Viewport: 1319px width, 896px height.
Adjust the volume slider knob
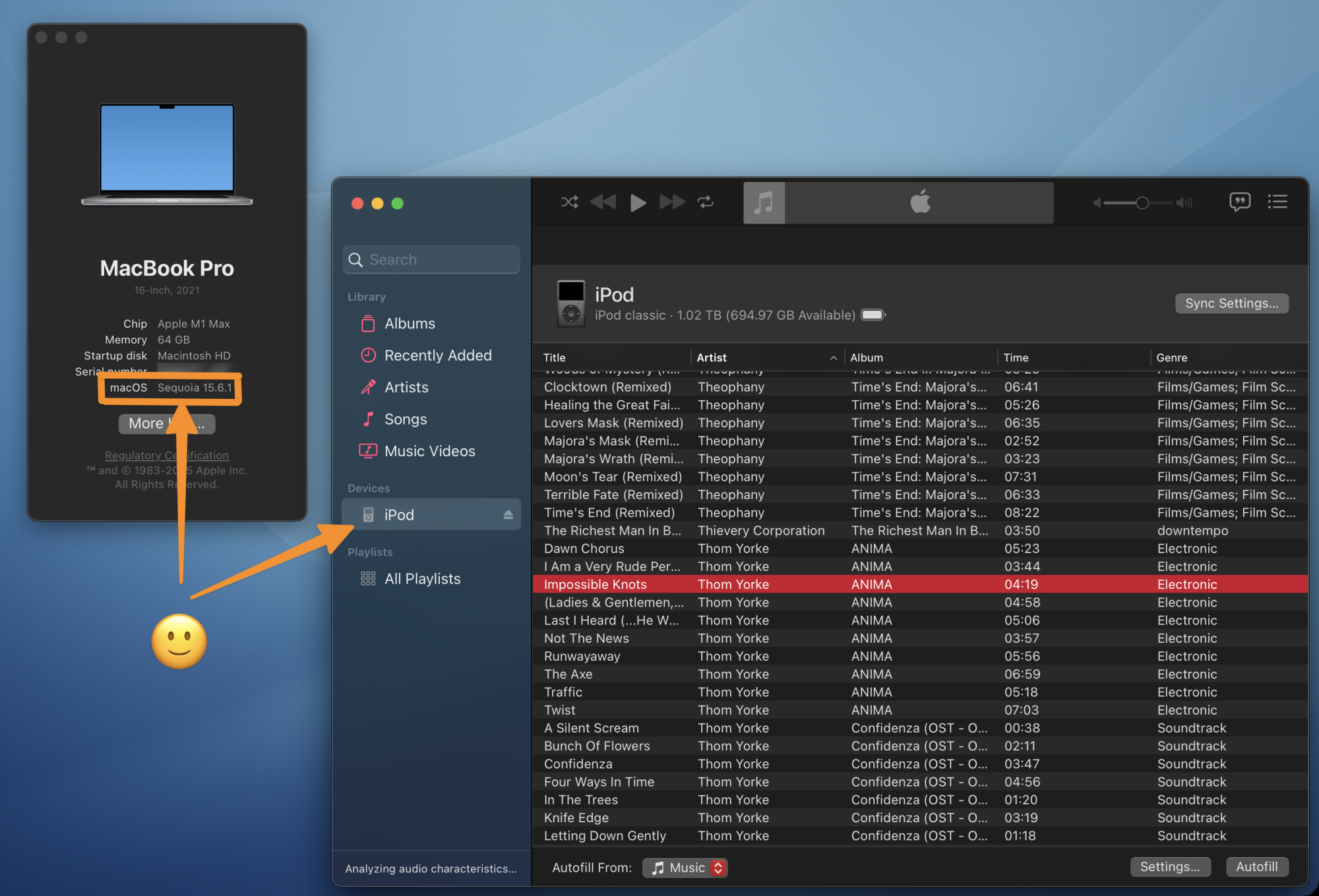[1142, 203]
